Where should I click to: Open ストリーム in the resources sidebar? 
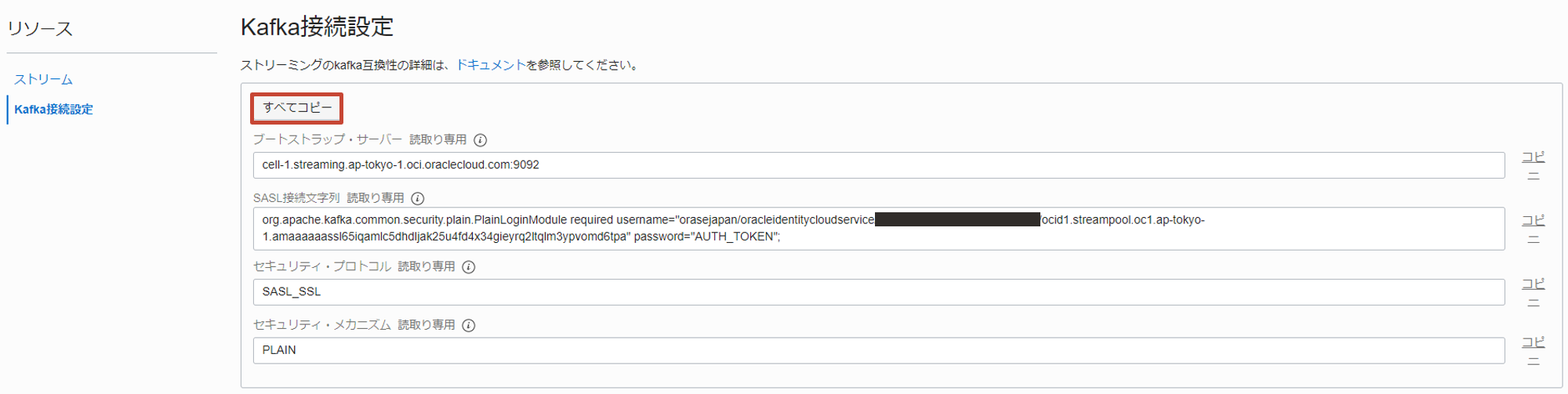43,79
